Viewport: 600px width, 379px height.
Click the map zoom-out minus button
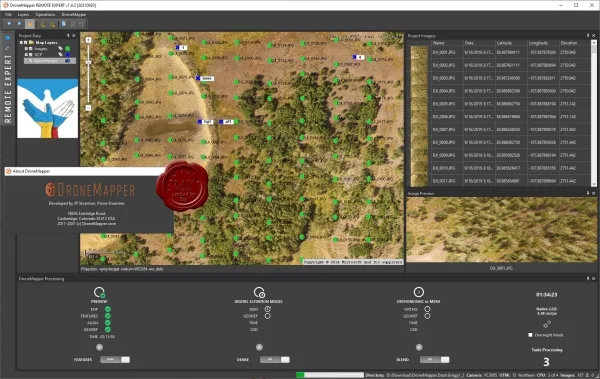[x=88, y=108]
